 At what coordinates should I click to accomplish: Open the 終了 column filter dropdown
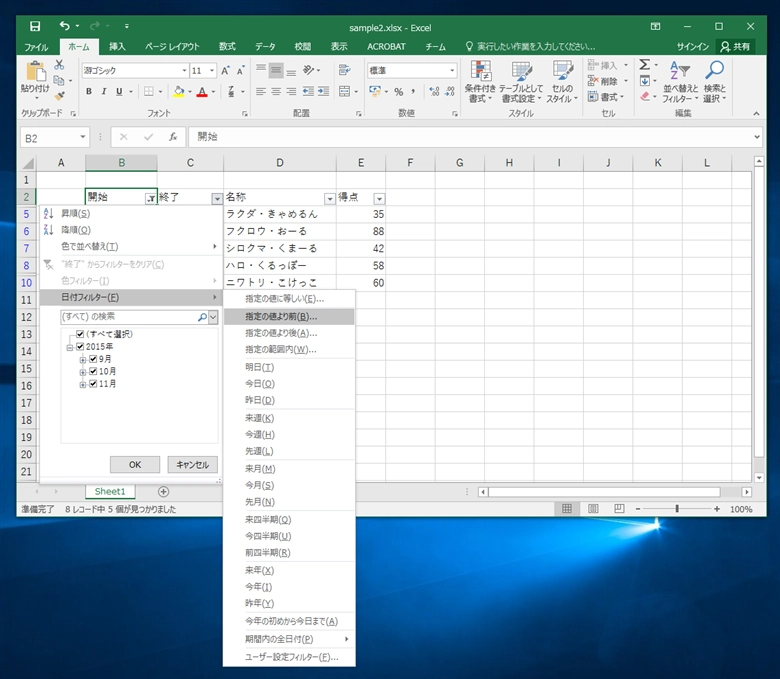click(217, 198)
